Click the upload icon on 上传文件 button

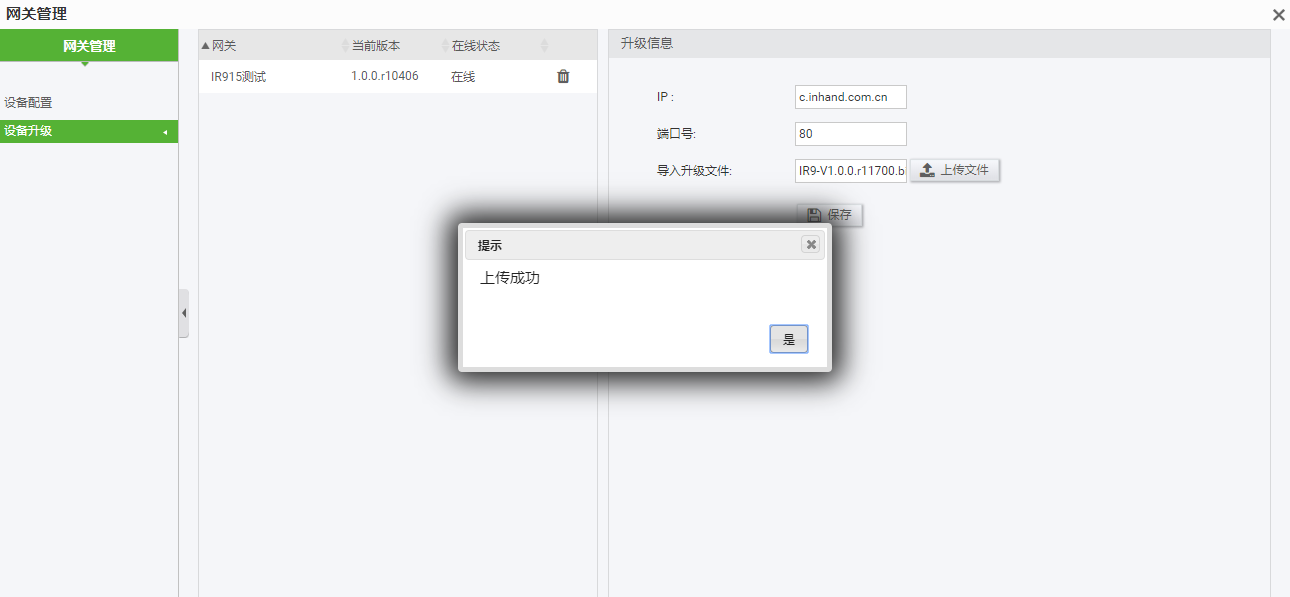[x=928, y=169]
